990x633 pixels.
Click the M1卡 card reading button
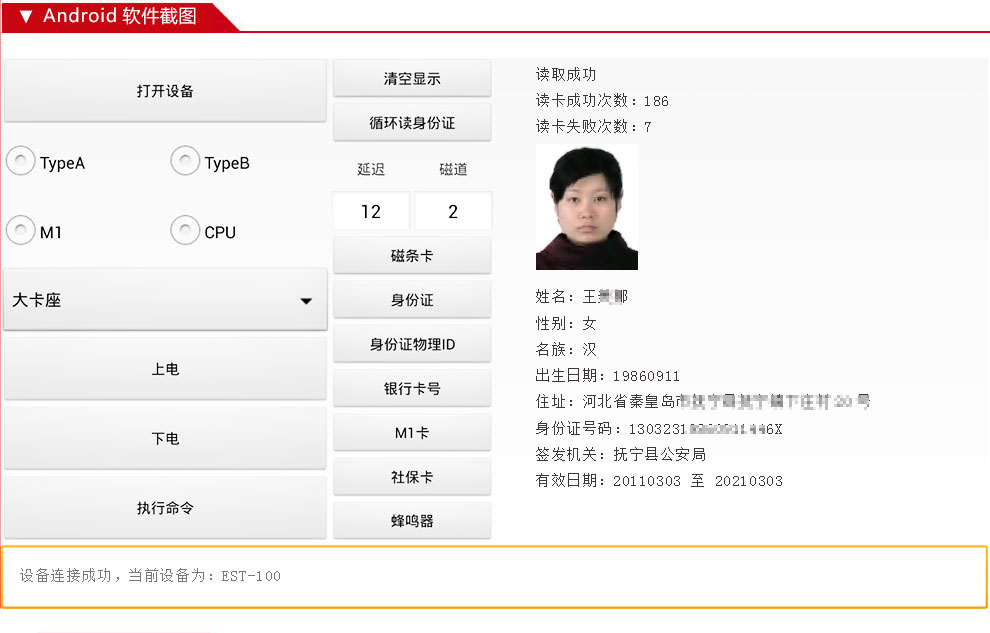tap(411, 431)
